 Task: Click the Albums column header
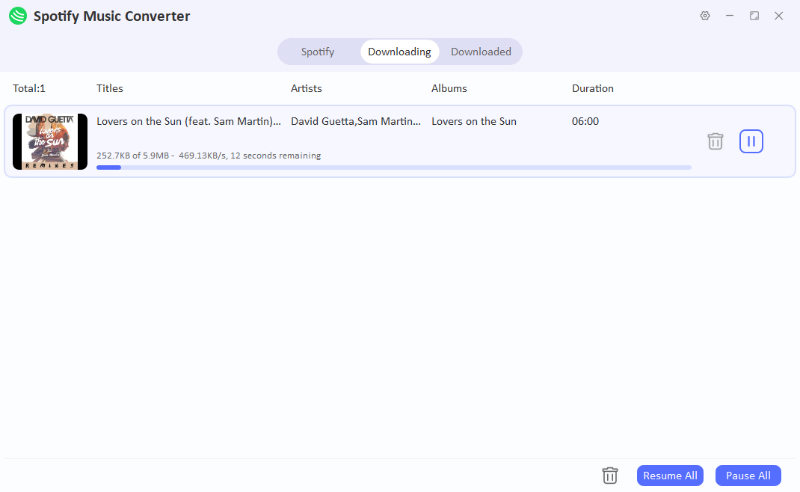click(x=449, y=88)
